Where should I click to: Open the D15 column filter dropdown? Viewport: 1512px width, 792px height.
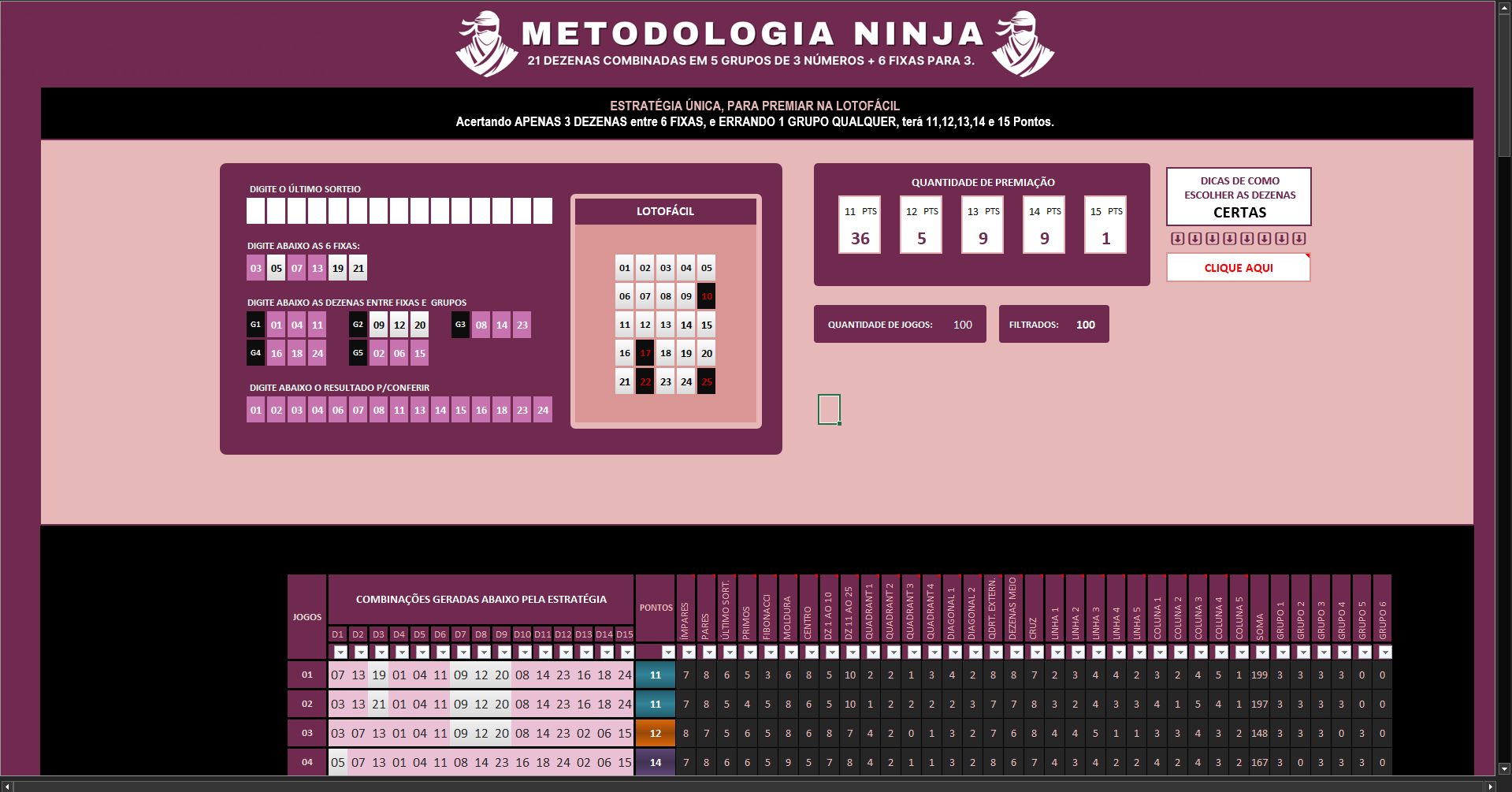click(x=627, y=653)
